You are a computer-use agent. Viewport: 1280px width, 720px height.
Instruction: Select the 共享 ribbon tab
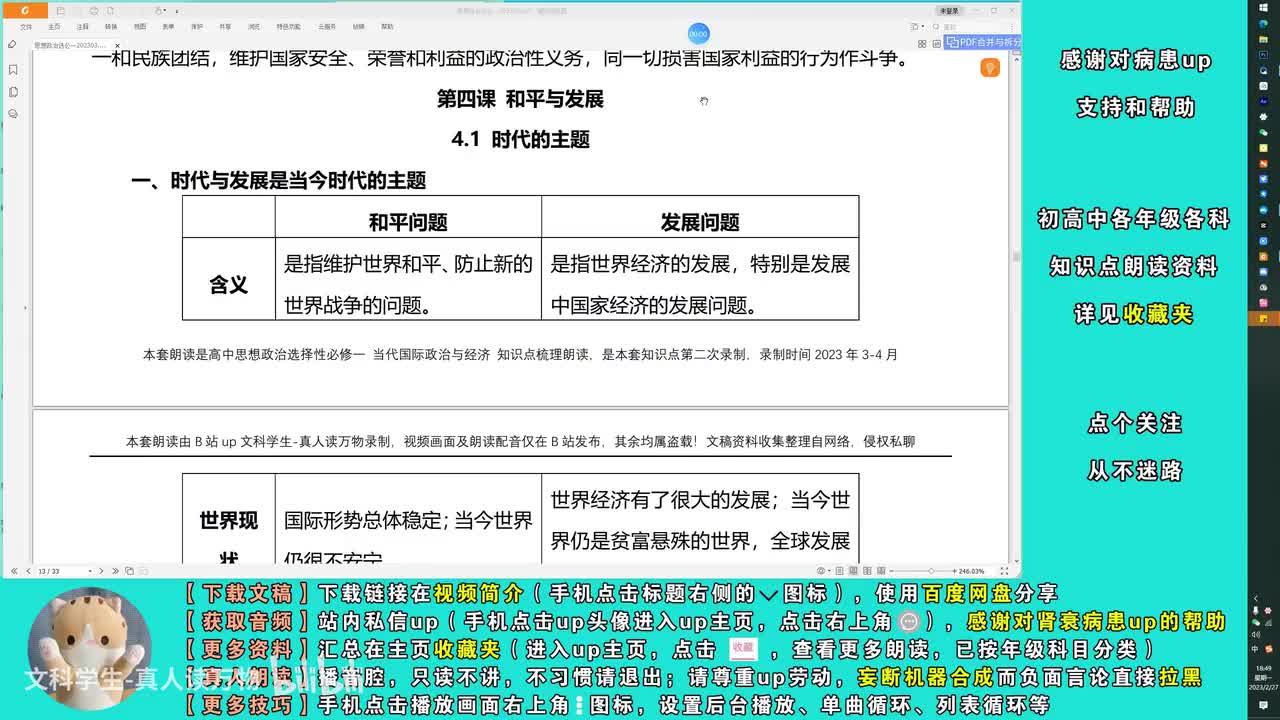coord(225,27)
